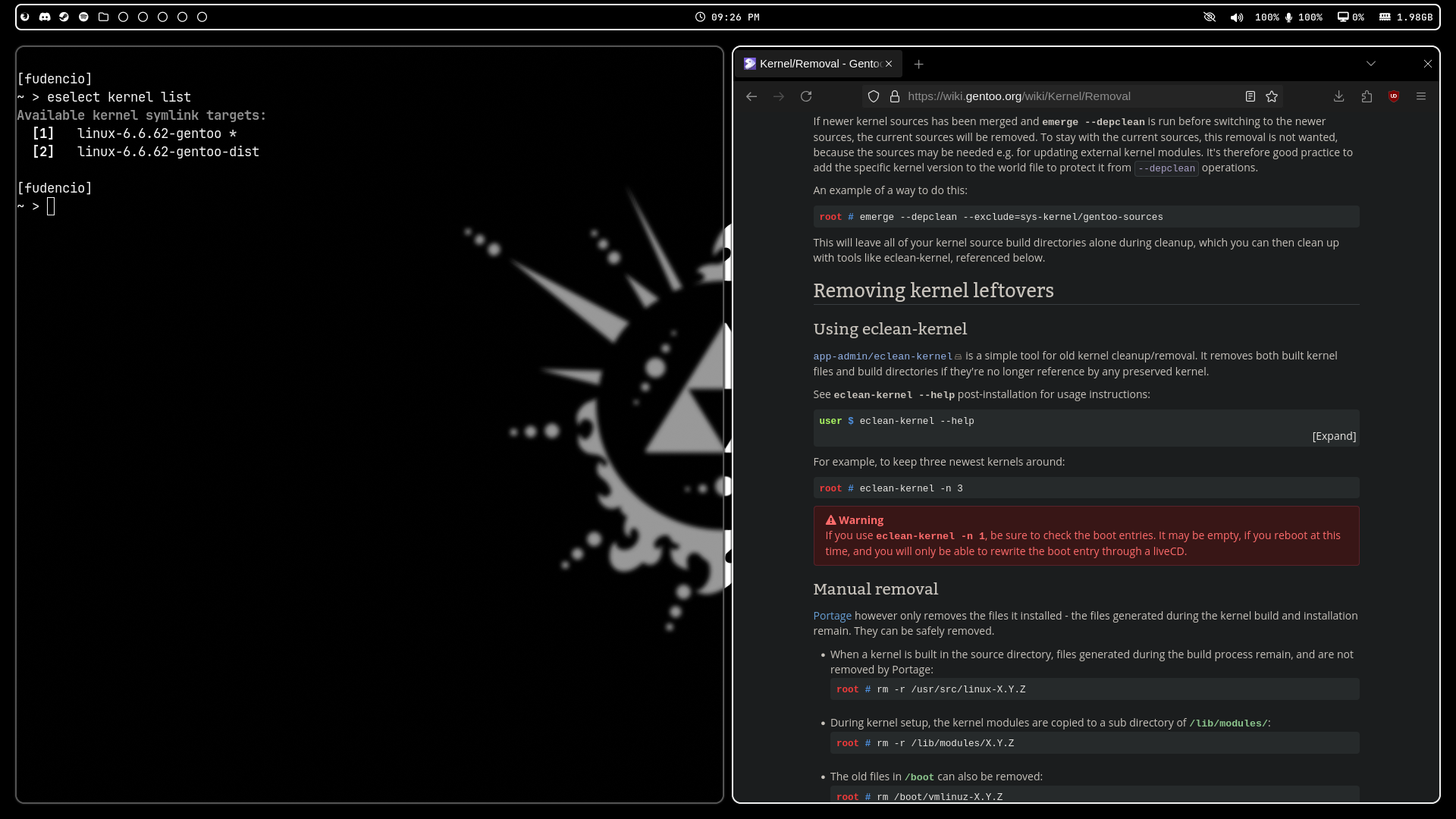
Task: Select the Kernel/Removal - Gentoo tab
Action: [815, 64]
